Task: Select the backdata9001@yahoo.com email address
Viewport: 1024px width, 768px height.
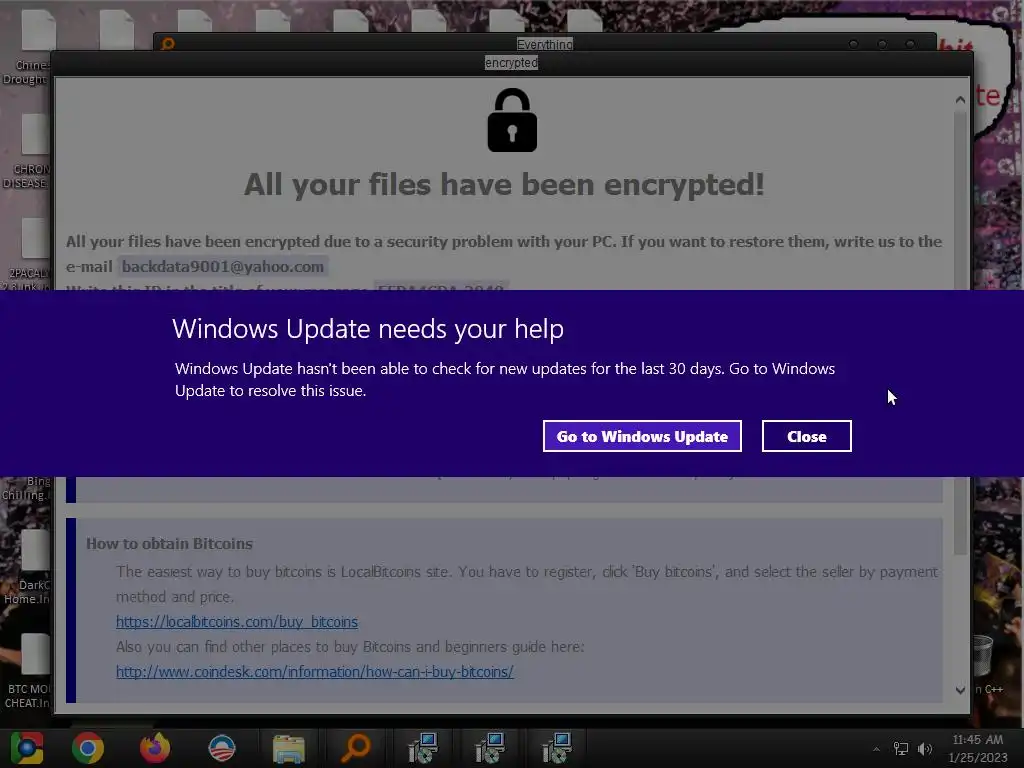Action: pyautogui.click(x=223, y=266)
